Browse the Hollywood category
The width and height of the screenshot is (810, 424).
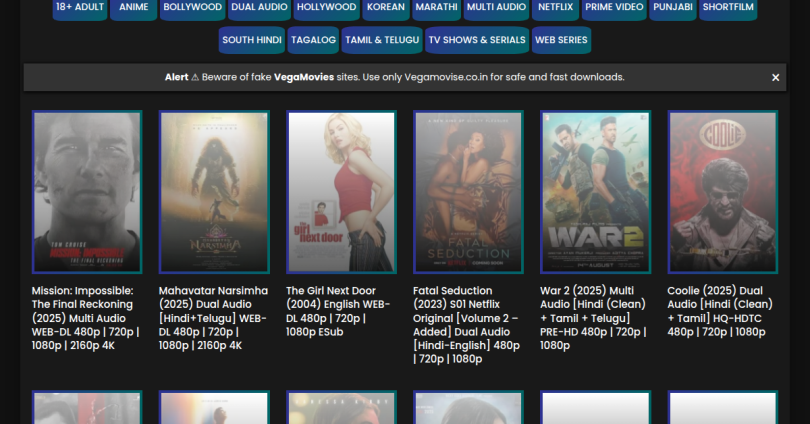(326, 7)
